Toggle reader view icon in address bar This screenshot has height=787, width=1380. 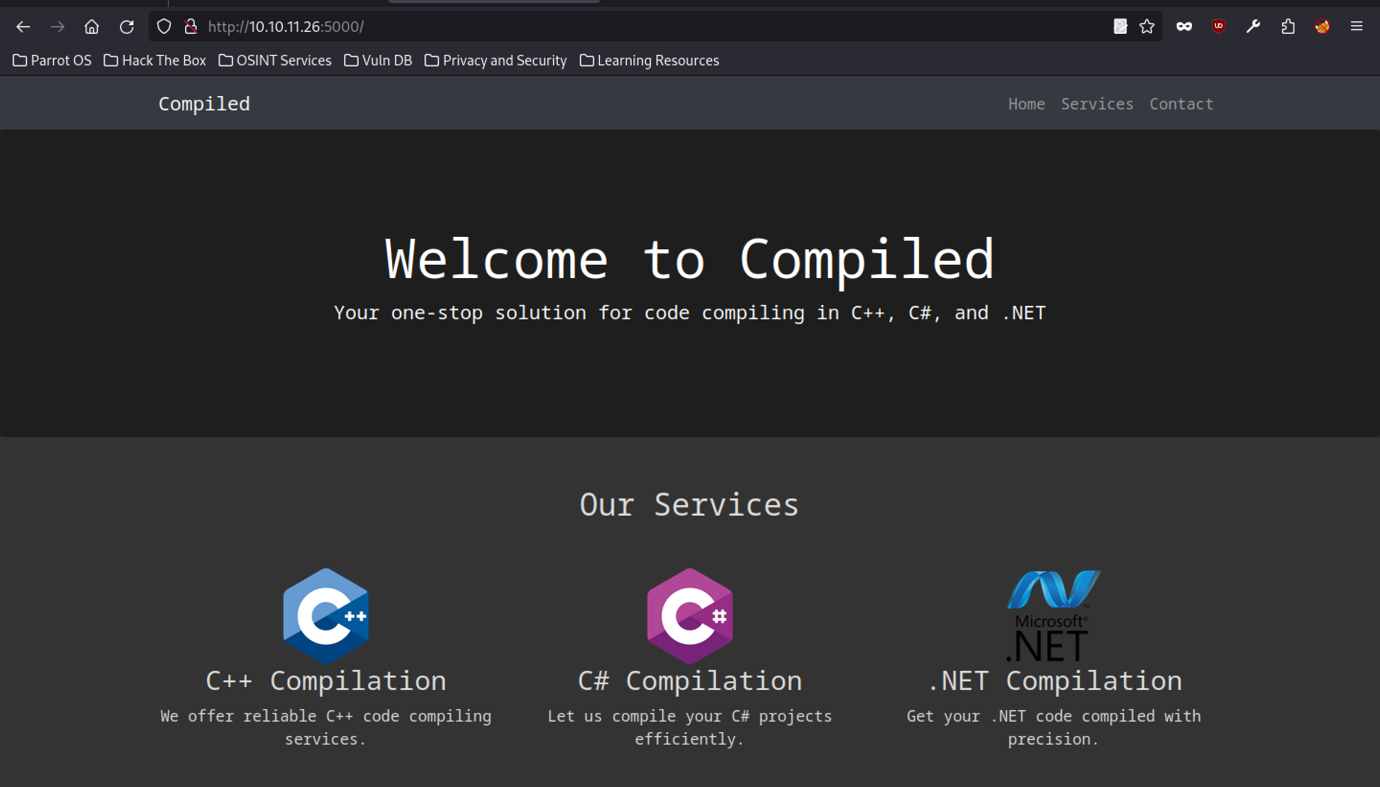[1120, 27]
